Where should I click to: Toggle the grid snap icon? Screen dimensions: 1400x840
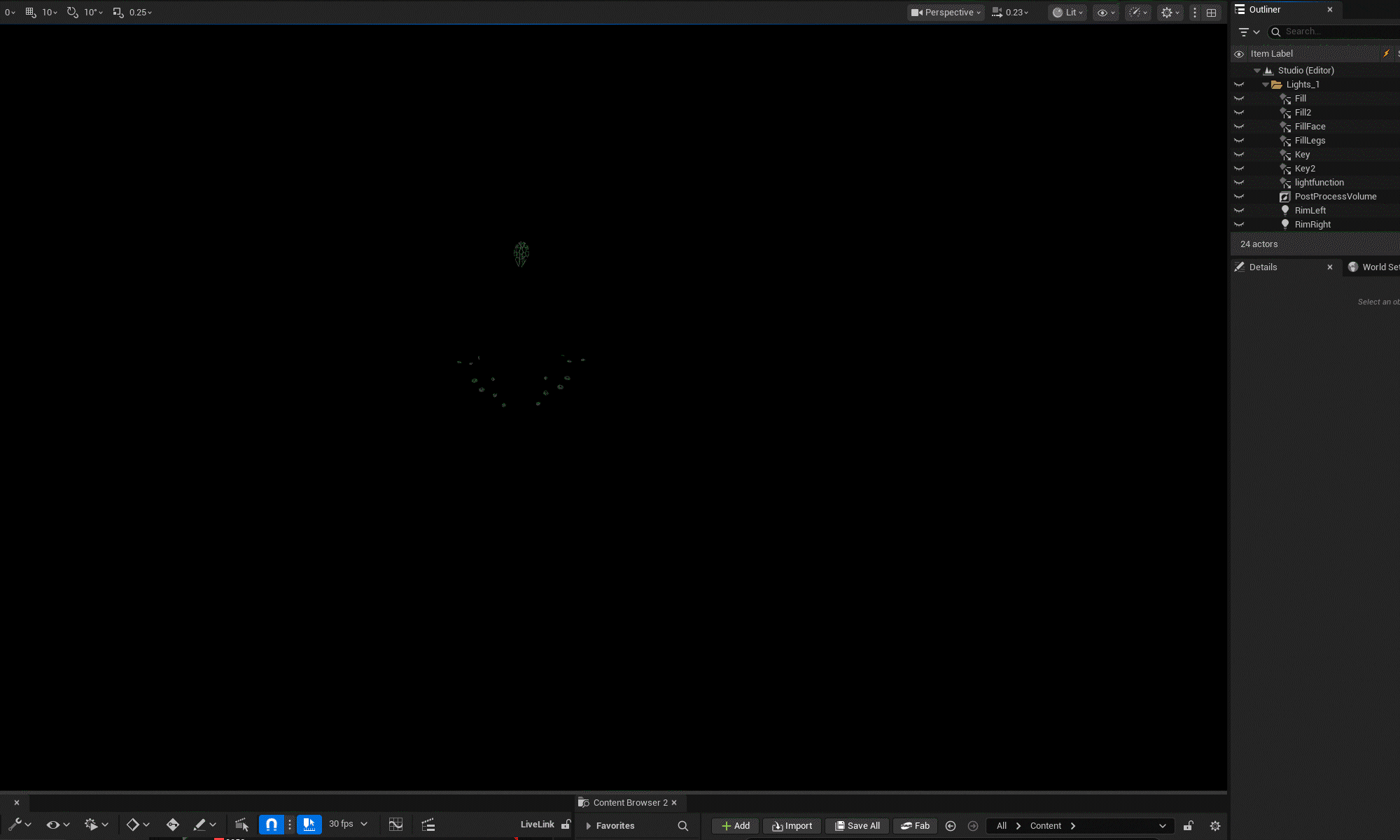[x=31, y=13]
